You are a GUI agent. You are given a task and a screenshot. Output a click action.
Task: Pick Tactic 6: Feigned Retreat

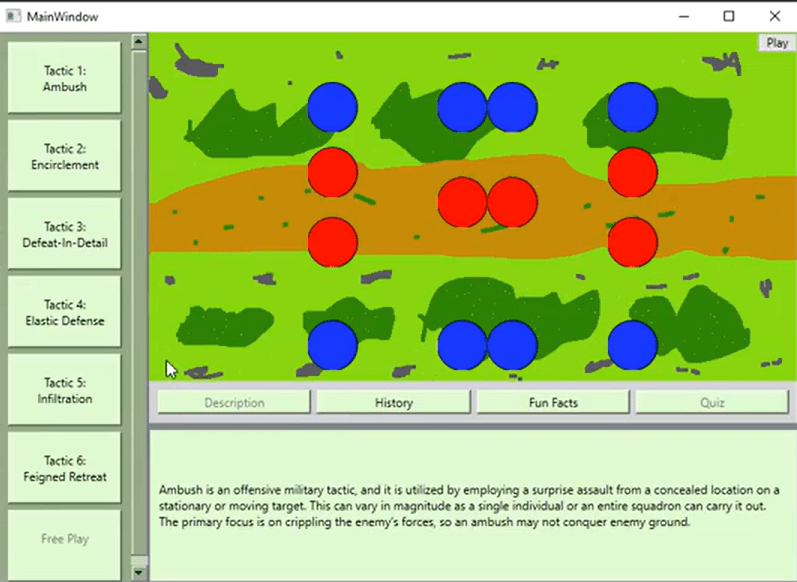[x=65, y=469]
